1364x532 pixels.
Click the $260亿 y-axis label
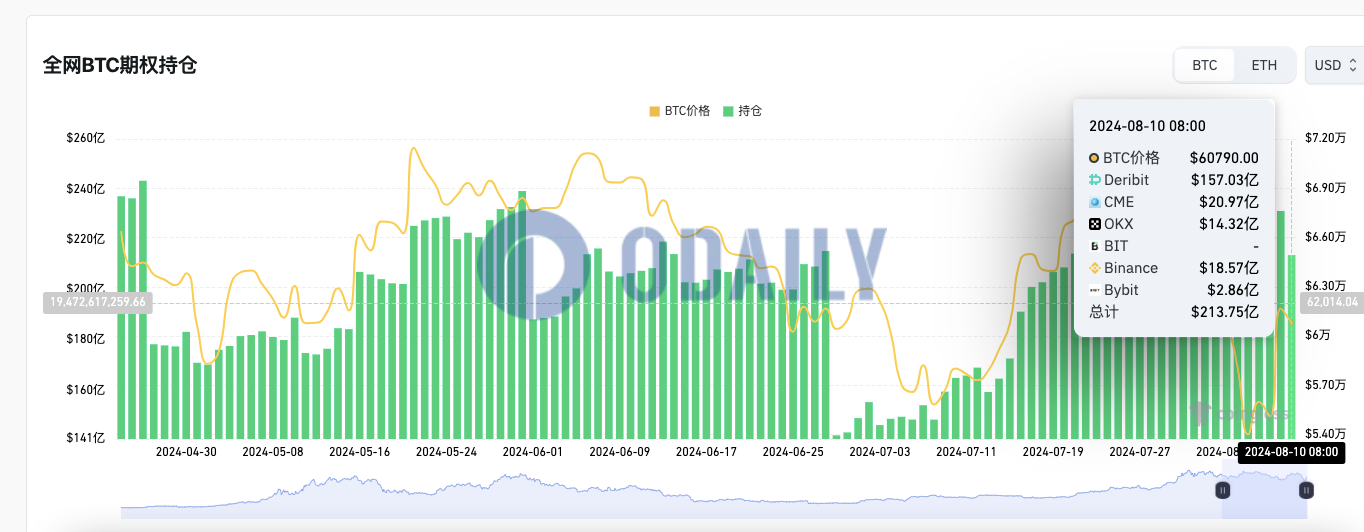point(86,139)
